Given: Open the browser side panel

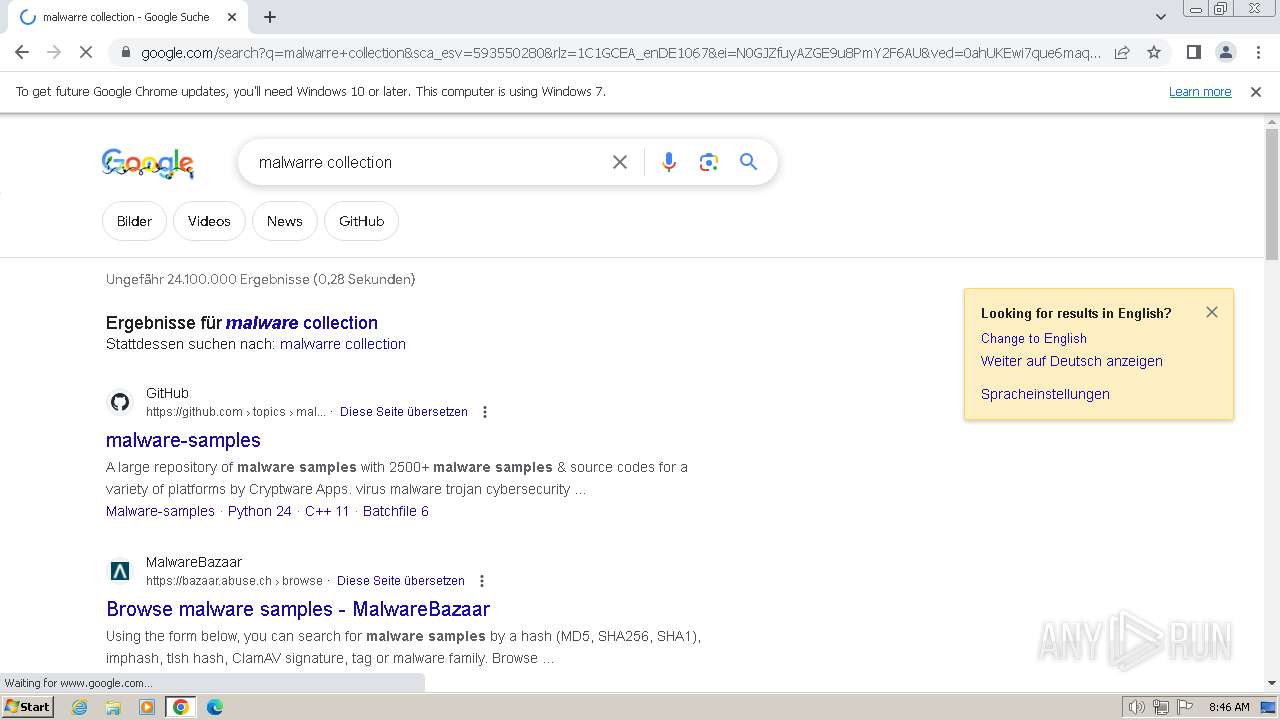Looking at the screenshot, I should 1193,52.
